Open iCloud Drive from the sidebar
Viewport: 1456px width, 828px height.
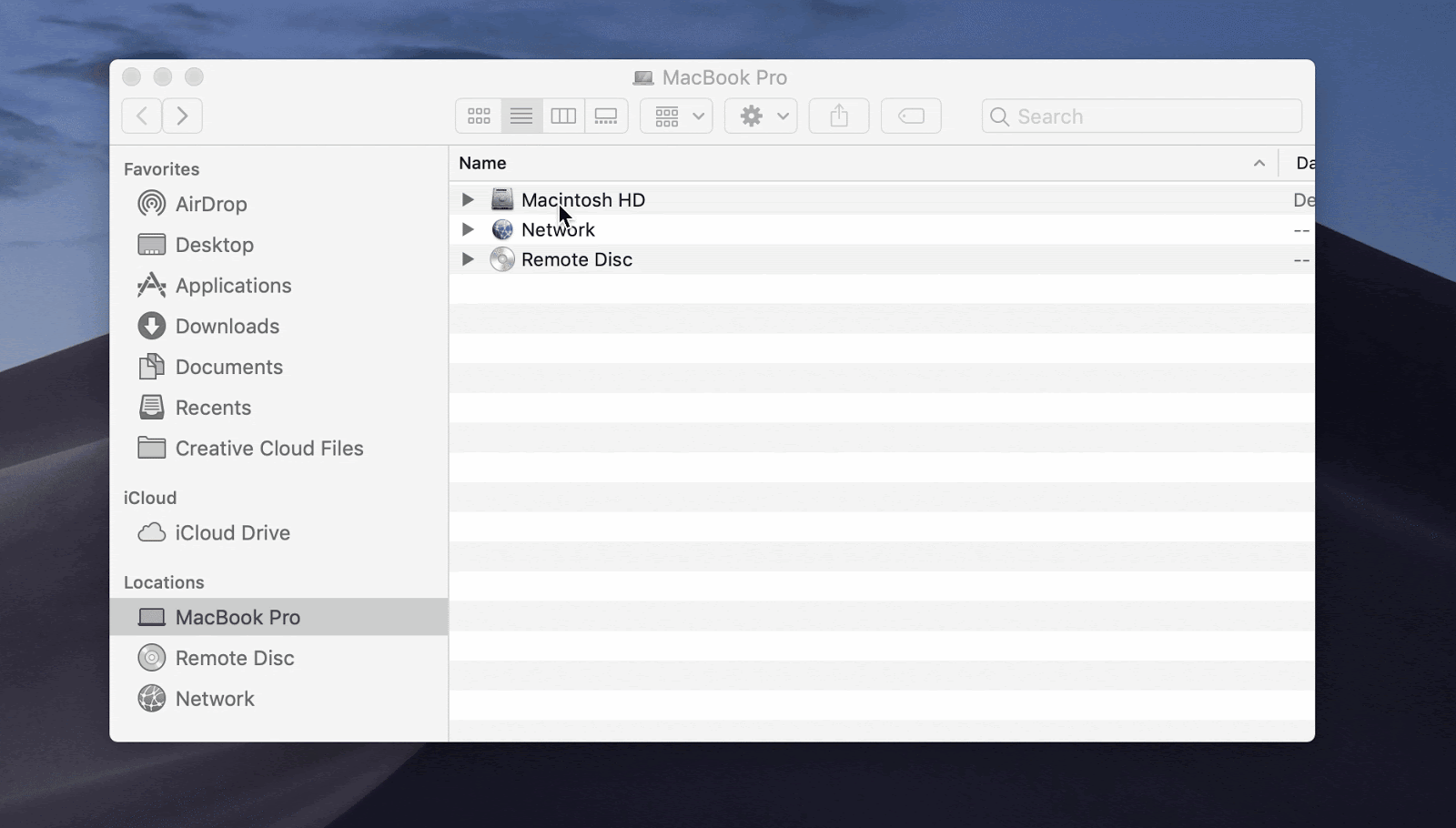[233, 532]
